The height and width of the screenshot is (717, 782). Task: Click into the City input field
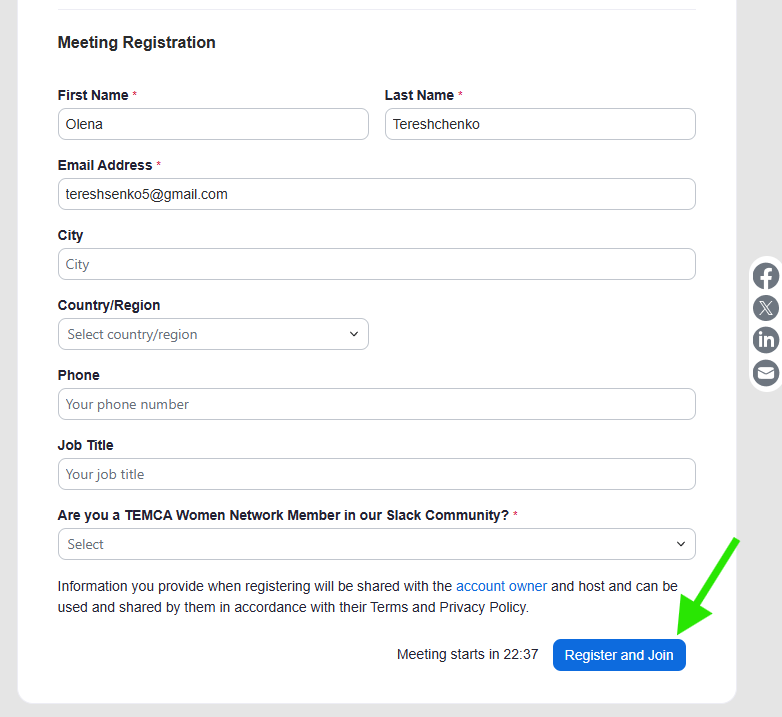tap(377, 264)
